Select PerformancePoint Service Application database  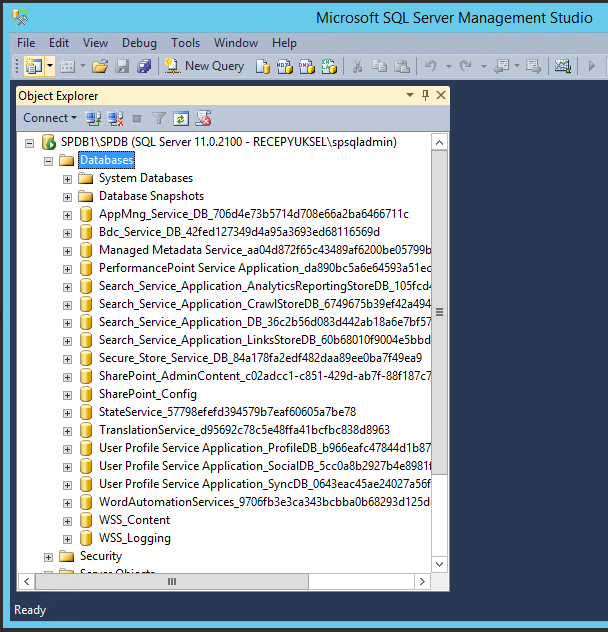point(265,268)
